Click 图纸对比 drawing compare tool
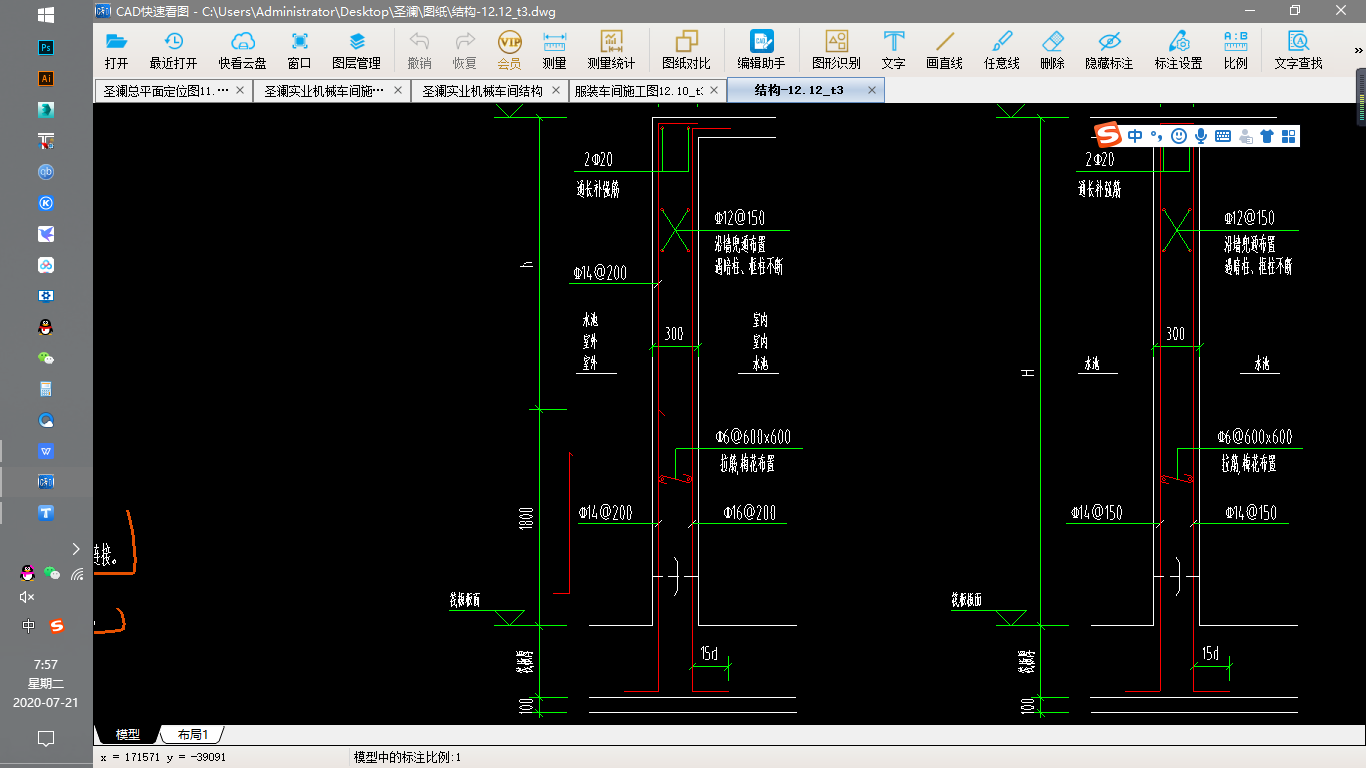Viewport: 1366px width, 768px height. (686, 50)
